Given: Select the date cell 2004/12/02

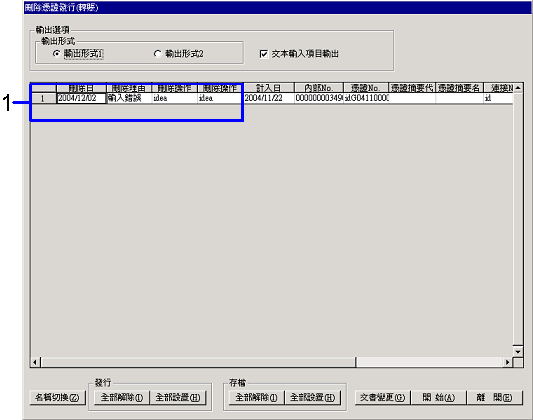Looking at the screenshot, I should tap(81, 98).
